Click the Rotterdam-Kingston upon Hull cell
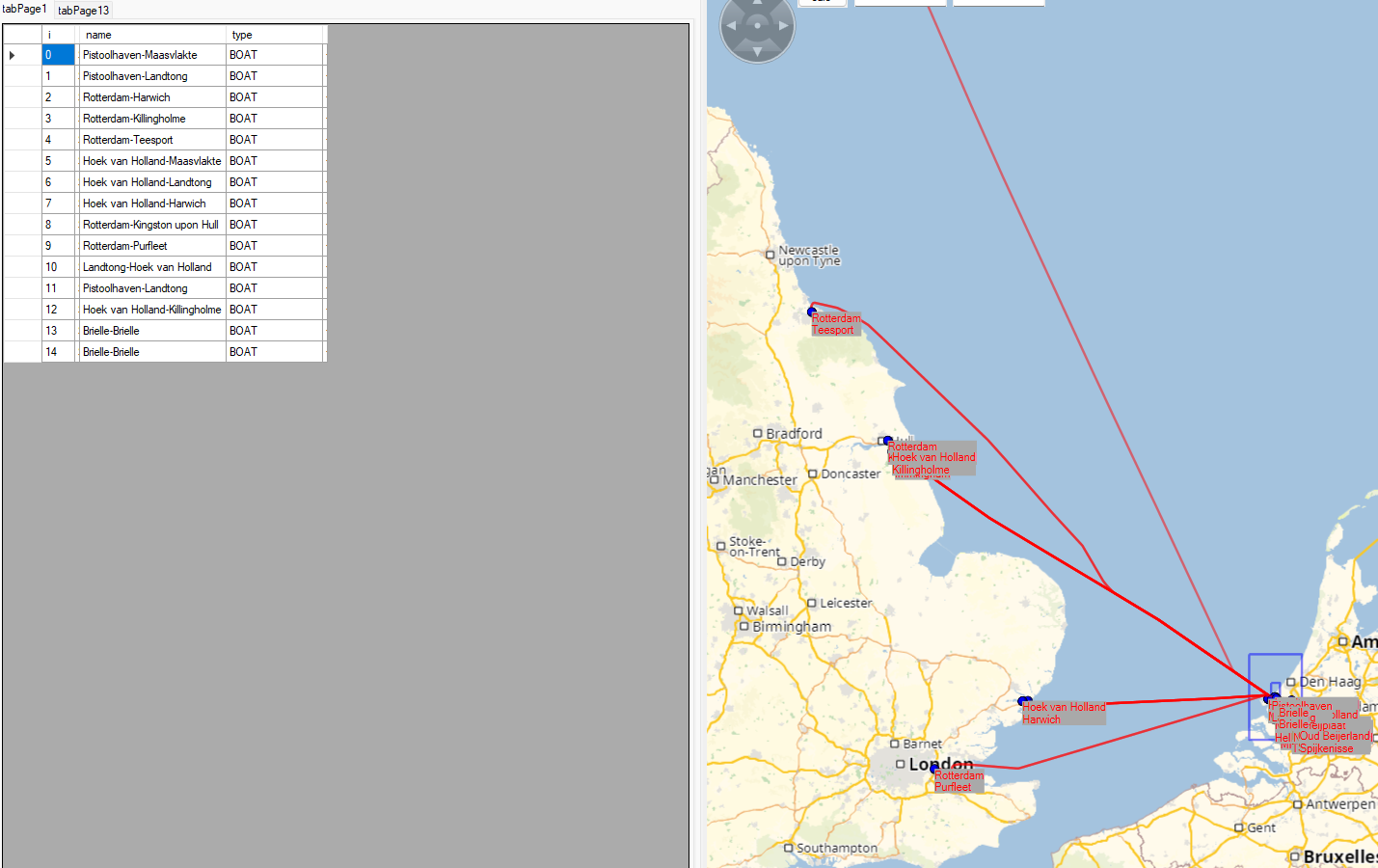Screen dimensions: 1378x868 coord(151,225)
